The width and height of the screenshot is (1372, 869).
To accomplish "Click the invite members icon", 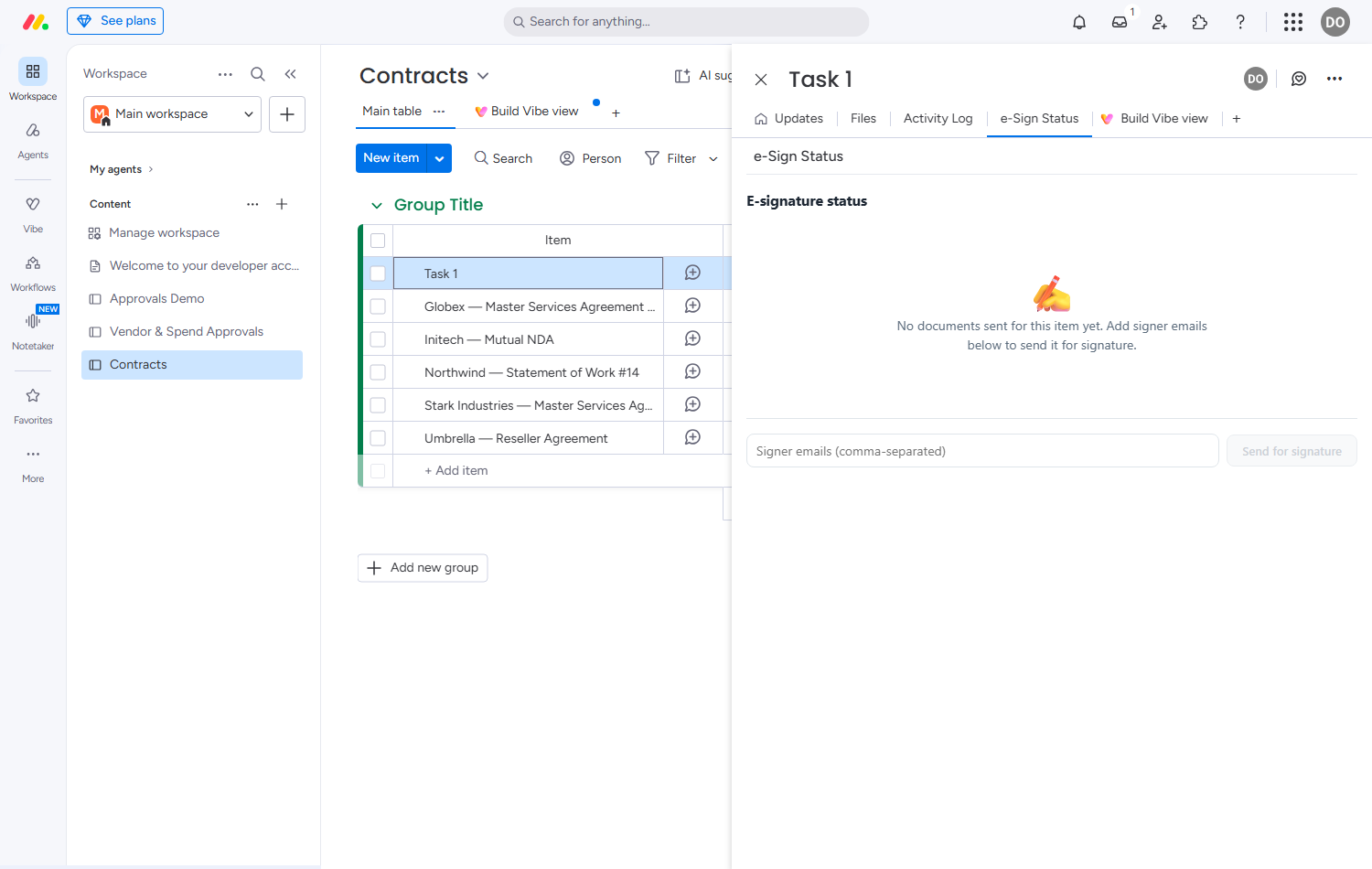I will tap(1160, 22).
